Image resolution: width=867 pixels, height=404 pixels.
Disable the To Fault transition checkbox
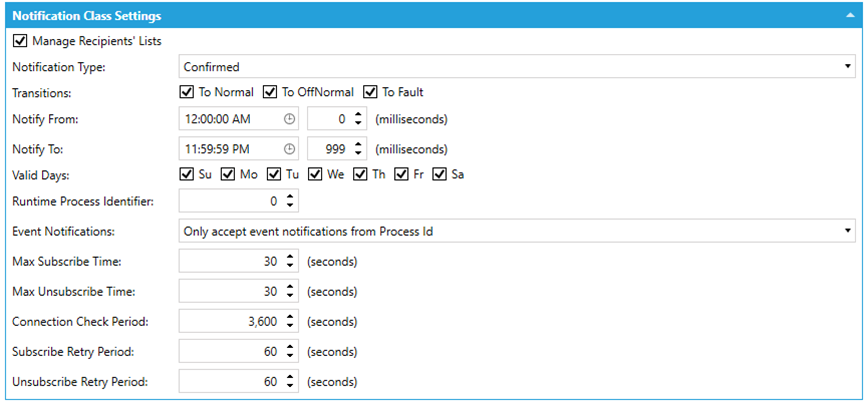tap(371, 92)
